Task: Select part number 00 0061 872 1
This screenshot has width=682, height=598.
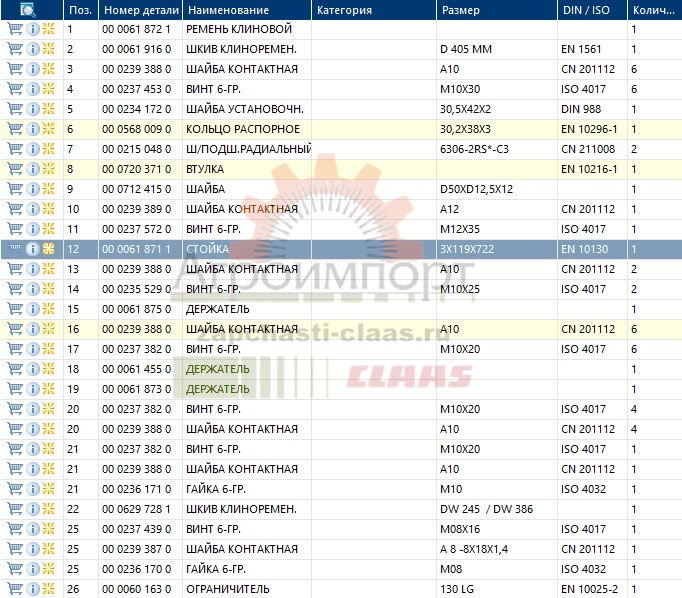Action: point(137,29)
